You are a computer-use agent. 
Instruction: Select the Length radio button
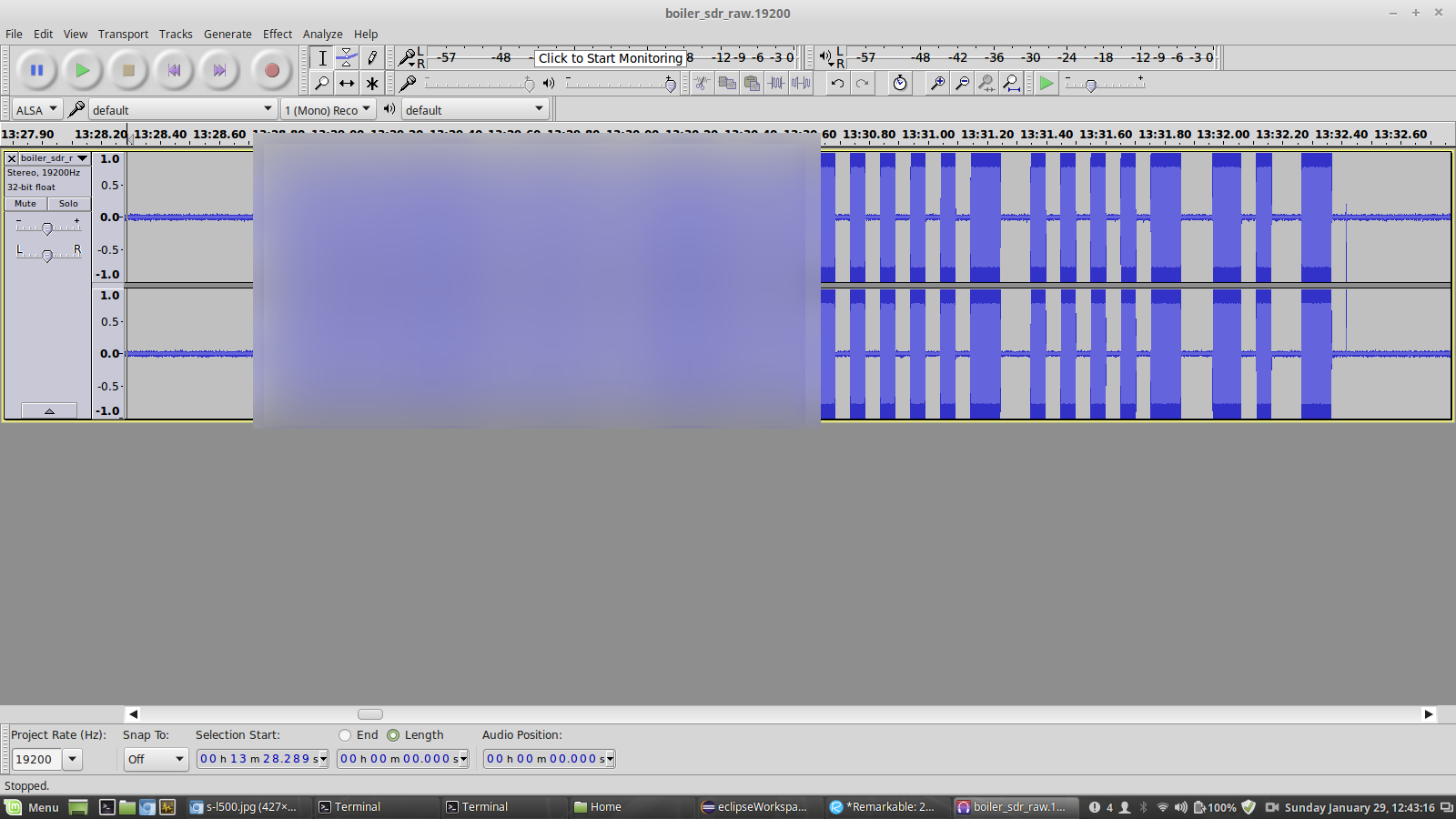[393, 735]
